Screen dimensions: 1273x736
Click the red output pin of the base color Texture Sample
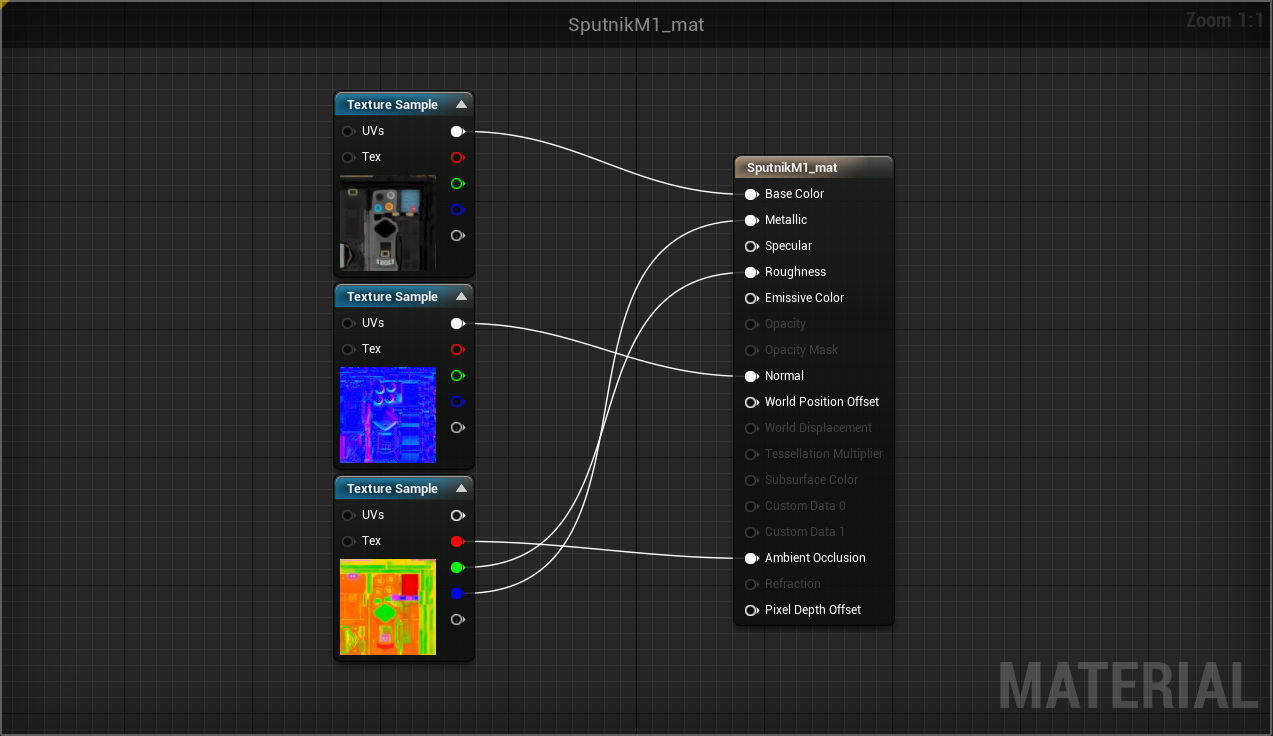tap(457, 157)
